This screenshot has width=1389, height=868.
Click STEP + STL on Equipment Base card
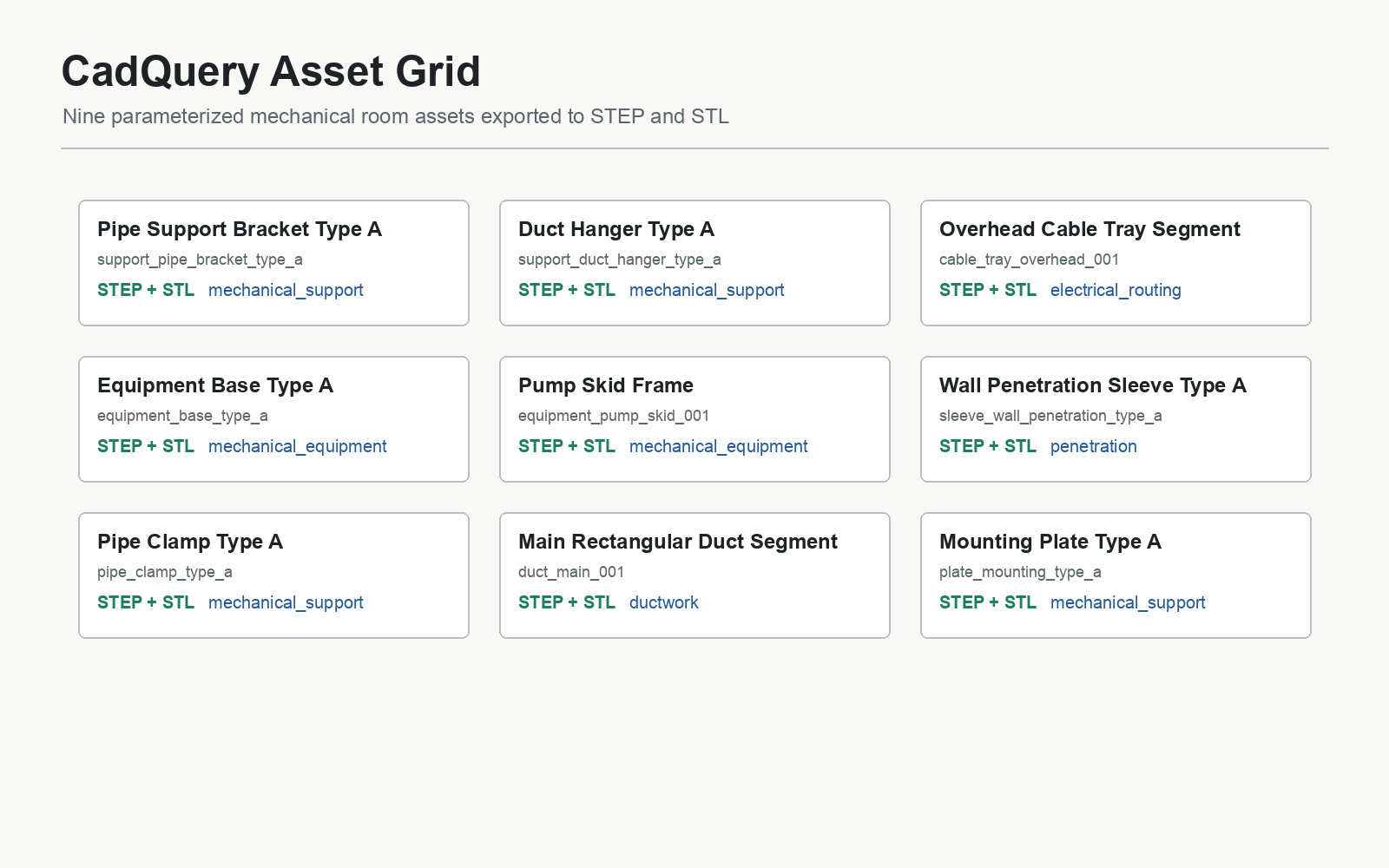coord(146,446)
